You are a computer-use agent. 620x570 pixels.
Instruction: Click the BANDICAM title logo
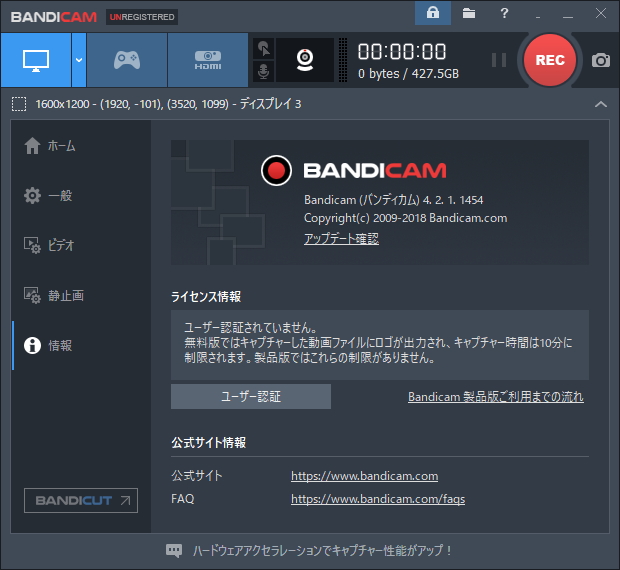tap(54, 17)
